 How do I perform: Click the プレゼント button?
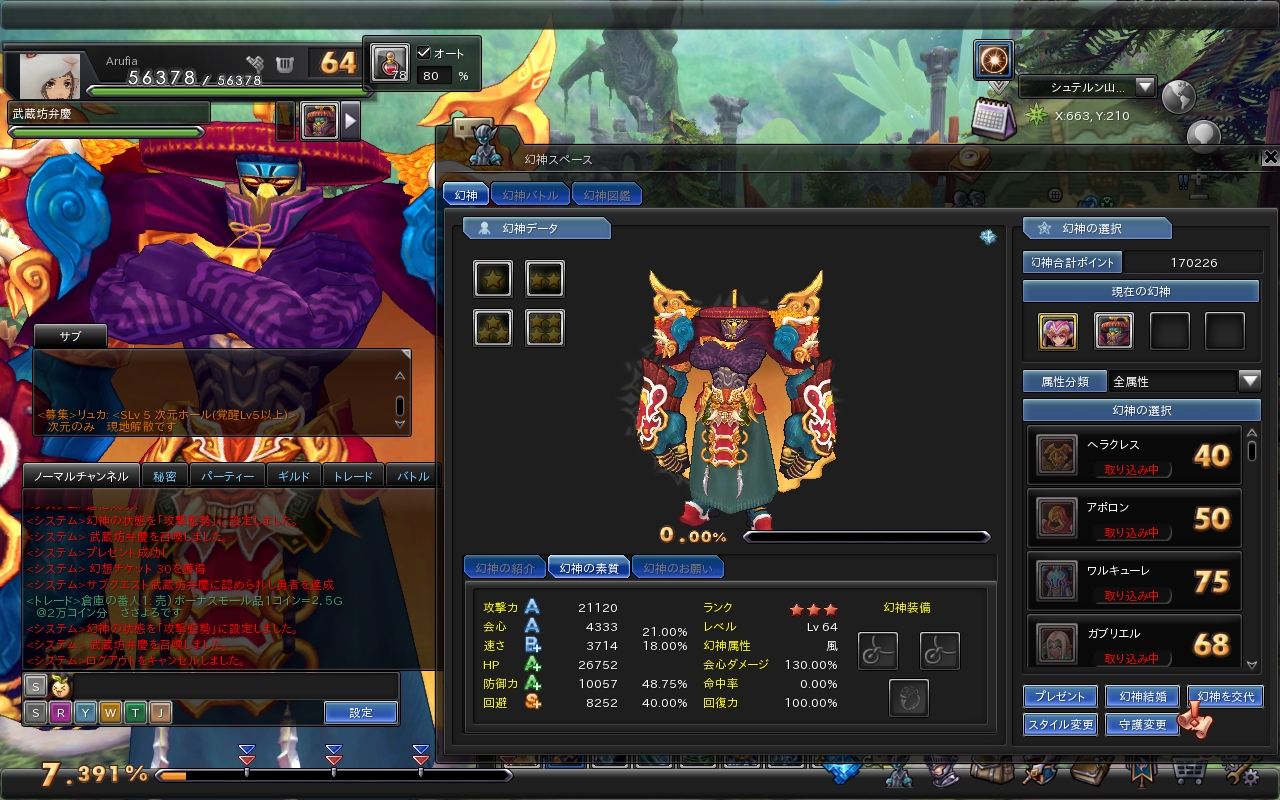(1059, 696)
